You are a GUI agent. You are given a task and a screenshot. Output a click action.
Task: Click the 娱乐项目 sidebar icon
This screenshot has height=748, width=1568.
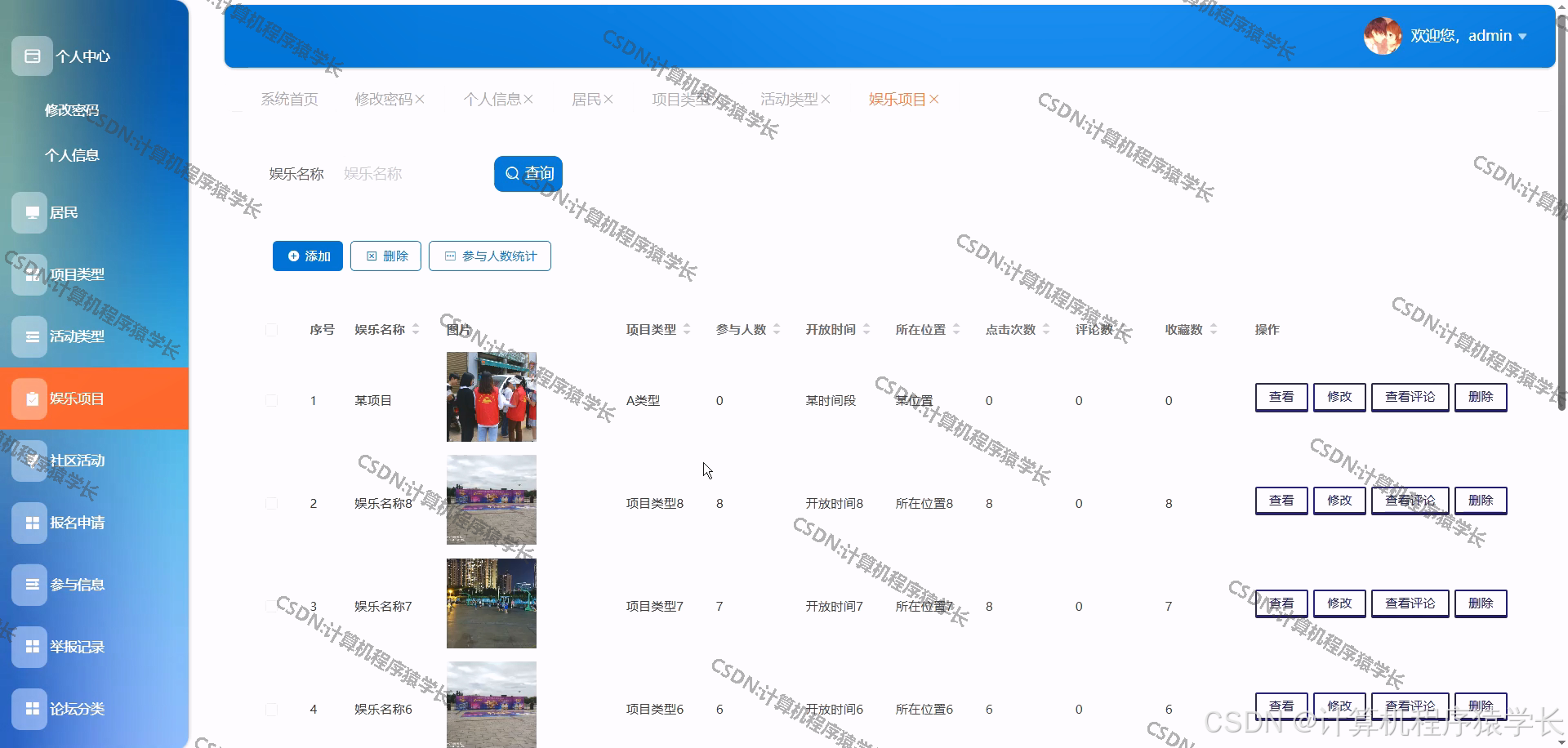click(x=29, y=398)
